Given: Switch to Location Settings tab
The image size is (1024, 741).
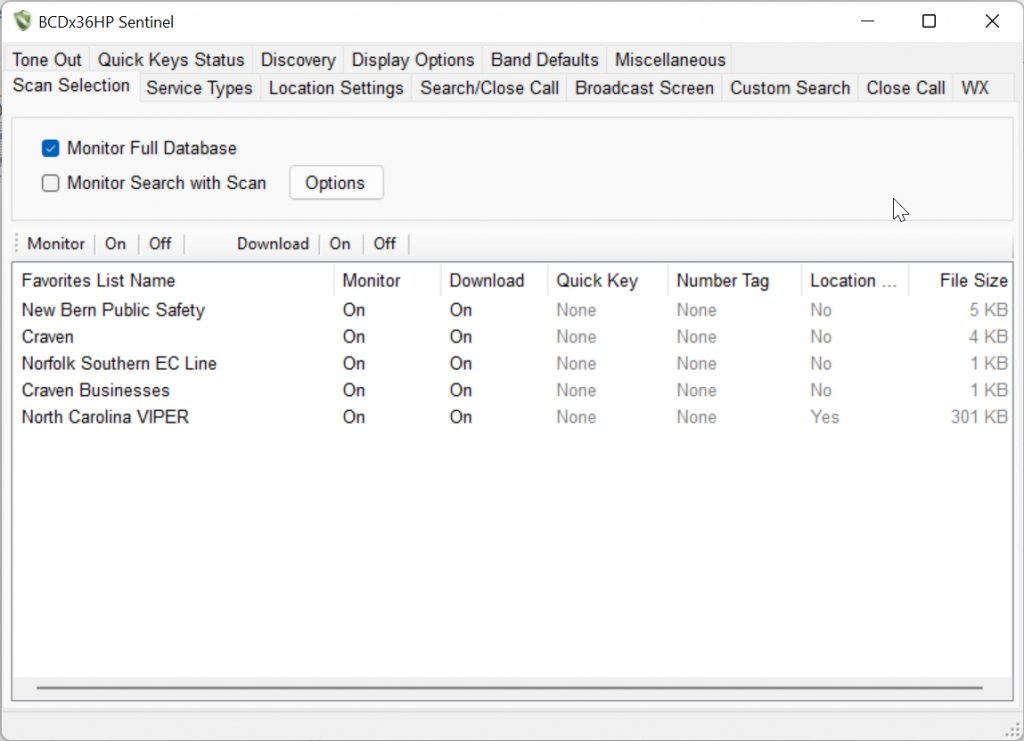Looking at the screenshot, I should pyautogui.click(x=336, y=88).
